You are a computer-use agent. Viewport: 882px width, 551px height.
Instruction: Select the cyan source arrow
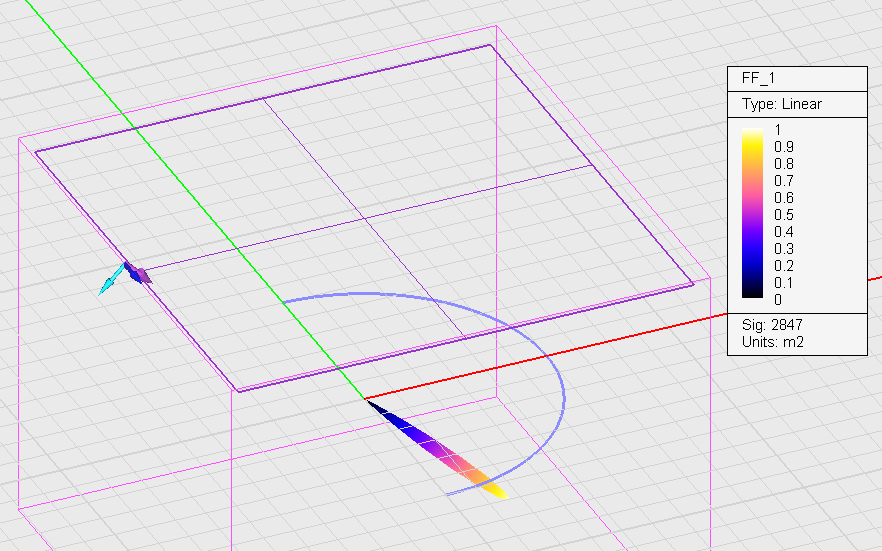click(x=111, y=279)
